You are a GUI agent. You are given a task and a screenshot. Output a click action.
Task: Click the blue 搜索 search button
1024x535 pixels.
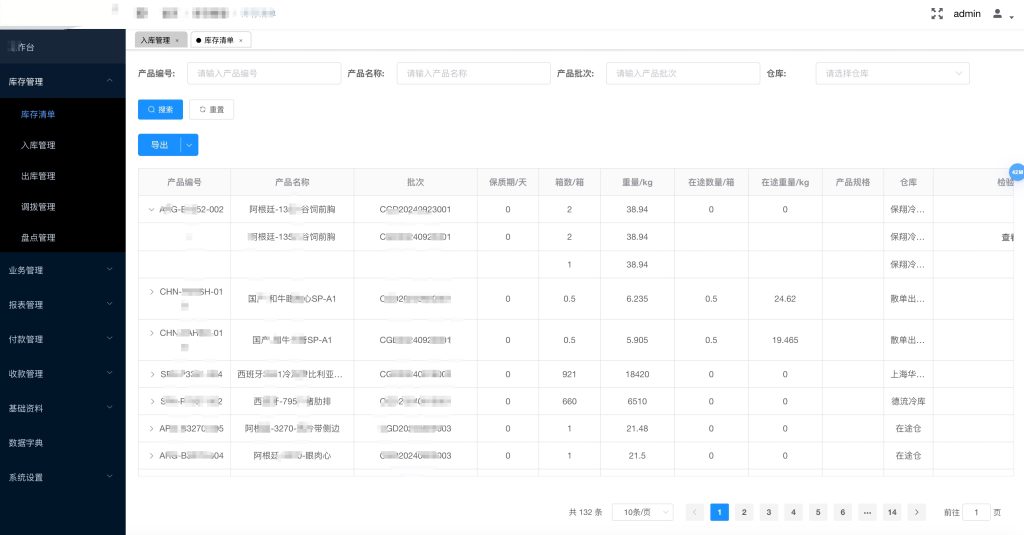coord(160,109)
